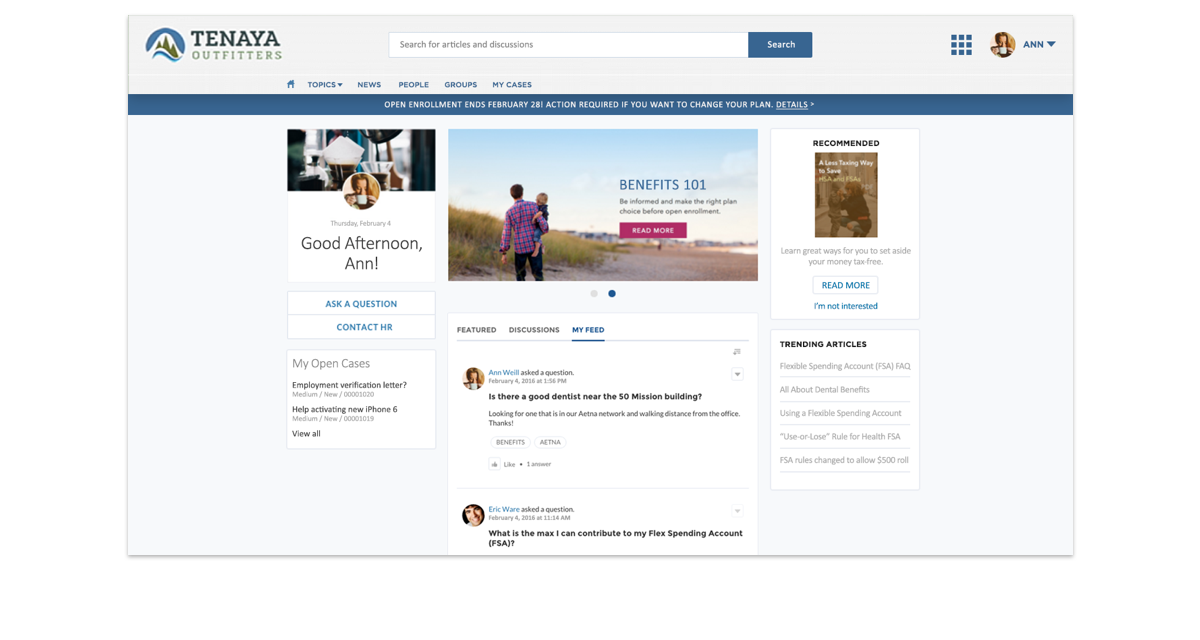This screenshot has height=640, width=1200.
Task: Click the Ask a Question button
Action: [x=361, y=304]
